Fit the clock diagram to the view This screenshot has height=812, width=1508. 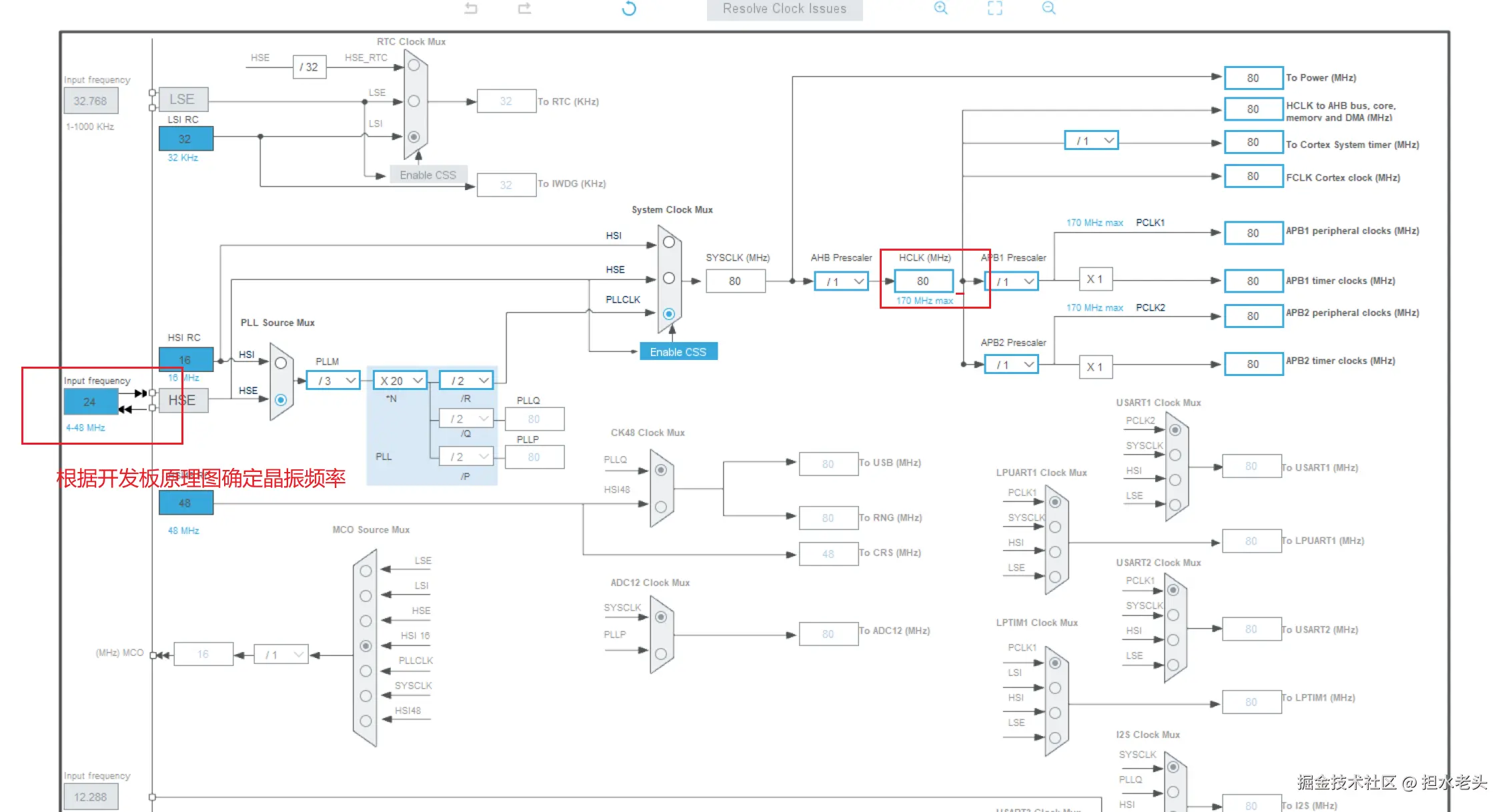click(995, 8)
